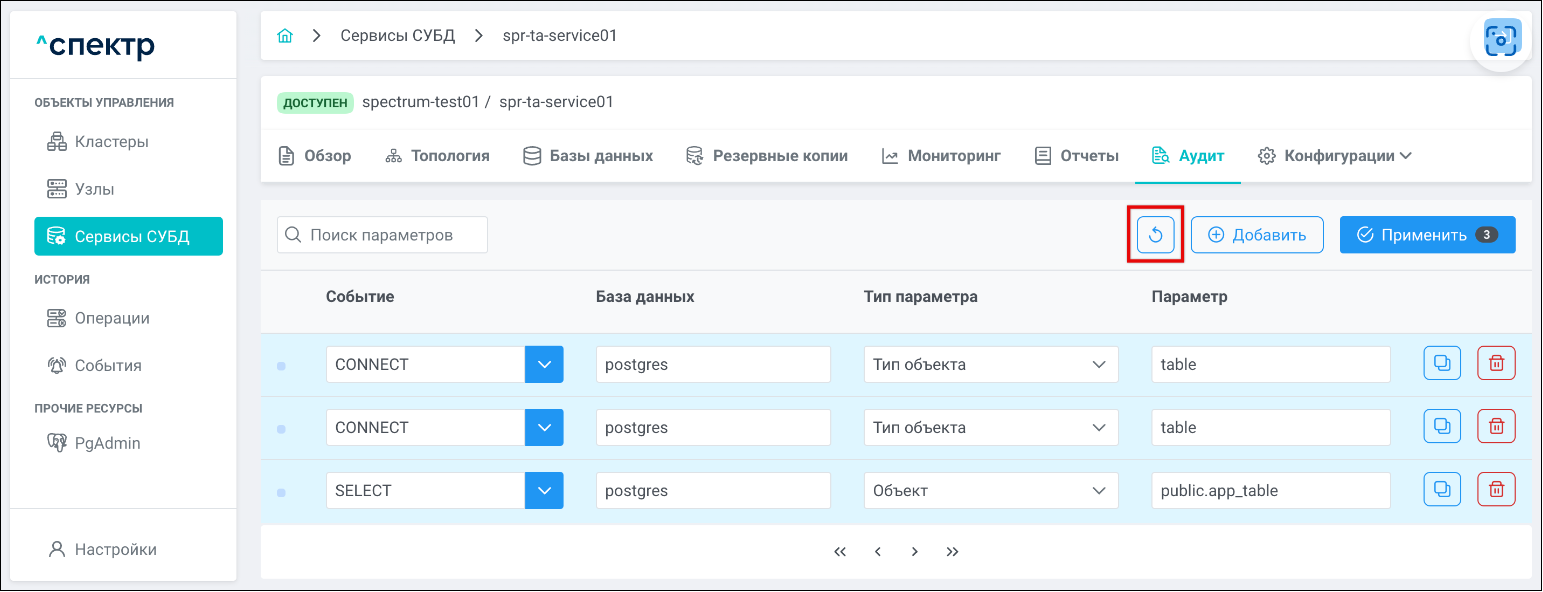The image size is (1543, 592).
Task: Copy the first CONNECT audit row
Action: [1441, 365]
